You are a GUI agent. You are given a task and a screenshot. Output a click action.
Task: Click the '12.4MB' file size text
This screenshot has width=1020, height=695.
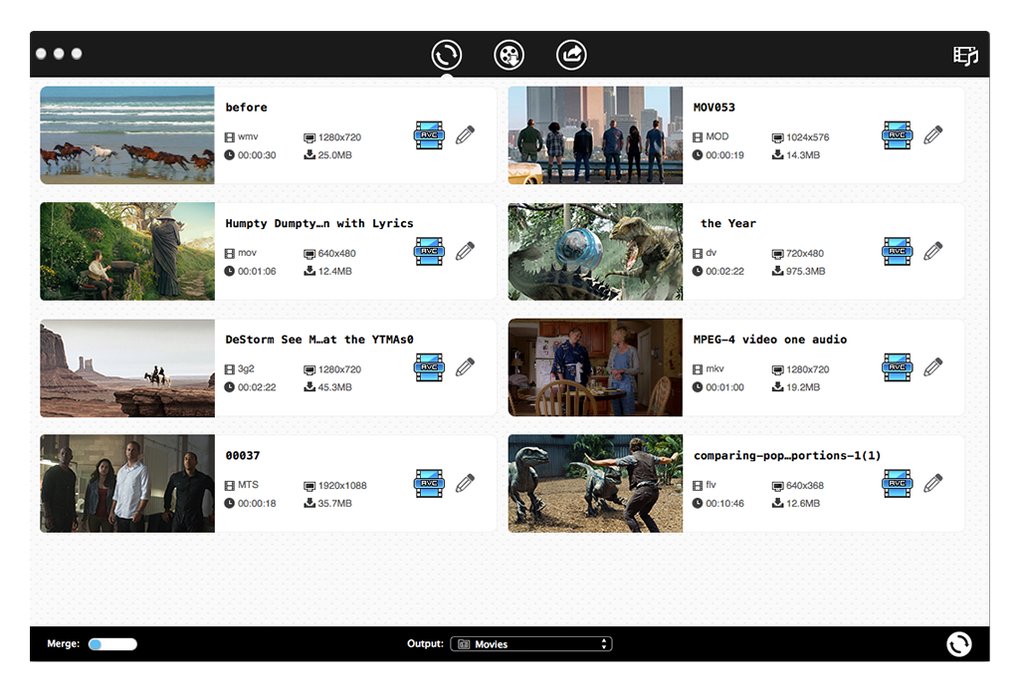click(335, 271)
